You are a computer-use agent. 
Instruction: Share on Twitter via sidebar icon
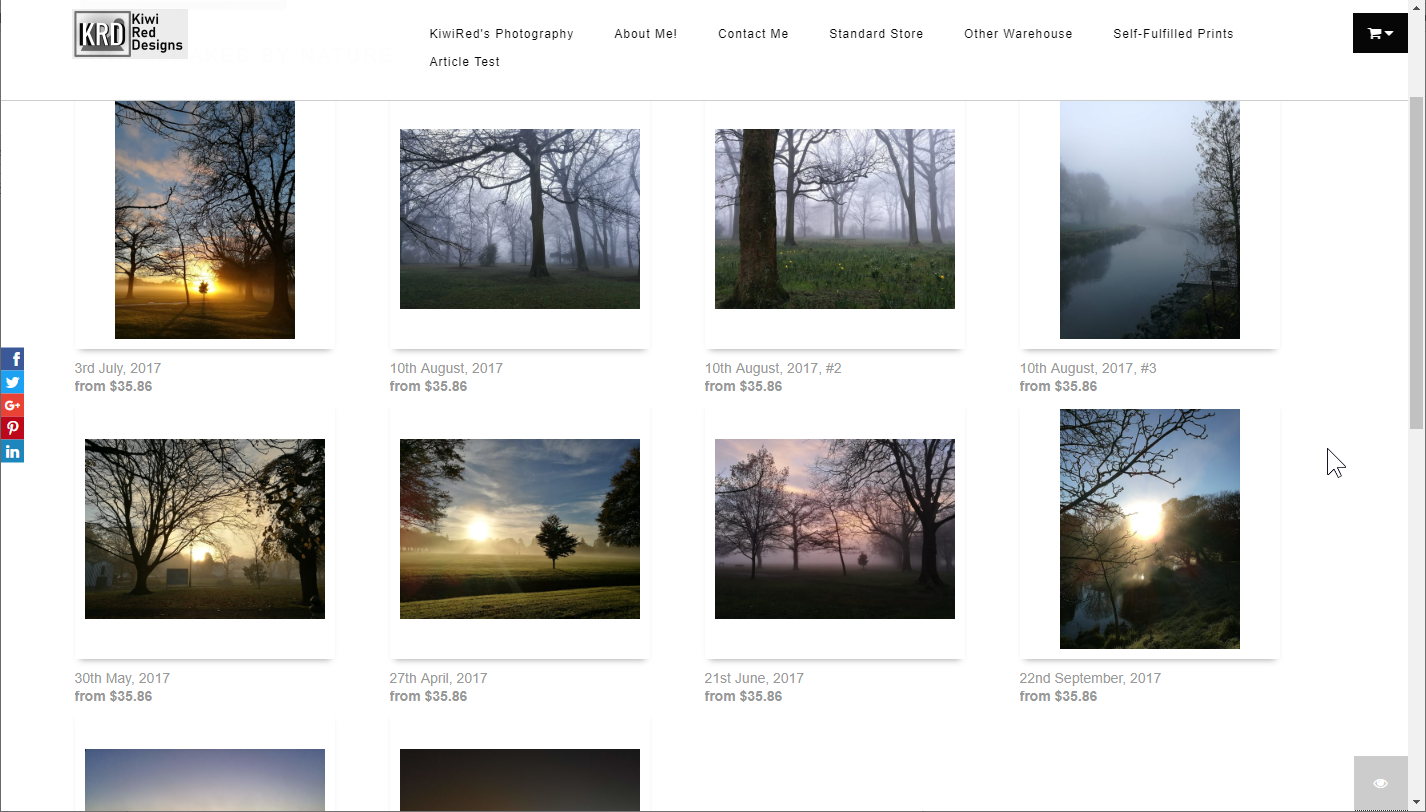[12, 382]
